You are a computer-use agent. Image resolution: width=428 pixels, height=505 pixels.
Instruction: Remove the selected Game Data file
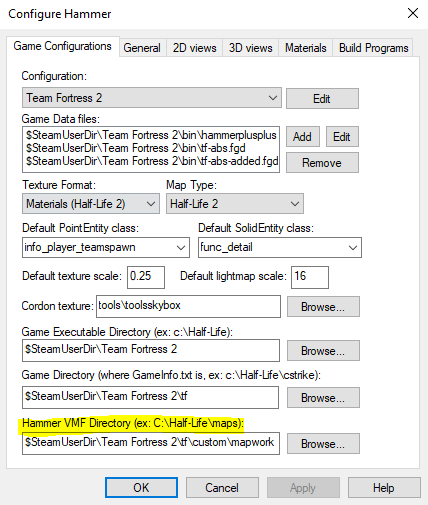pos(322,163)
